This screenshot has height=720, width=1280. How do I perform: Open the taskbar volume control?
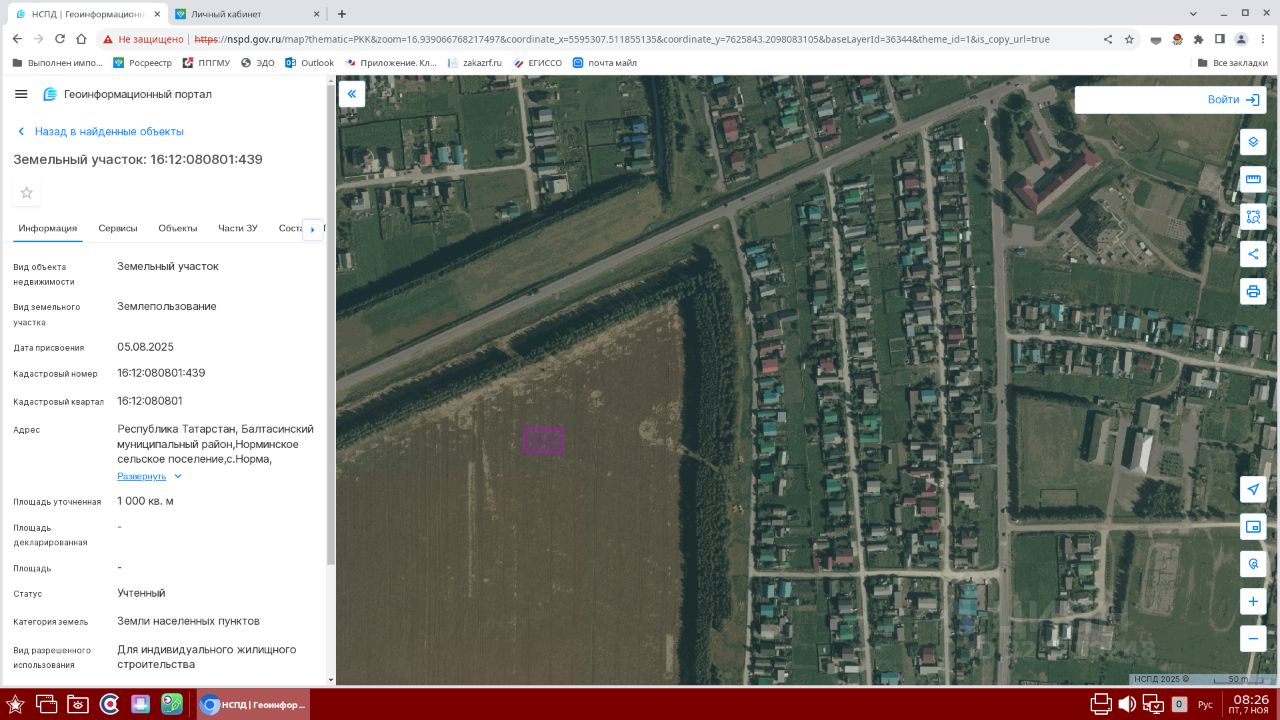1127,704
